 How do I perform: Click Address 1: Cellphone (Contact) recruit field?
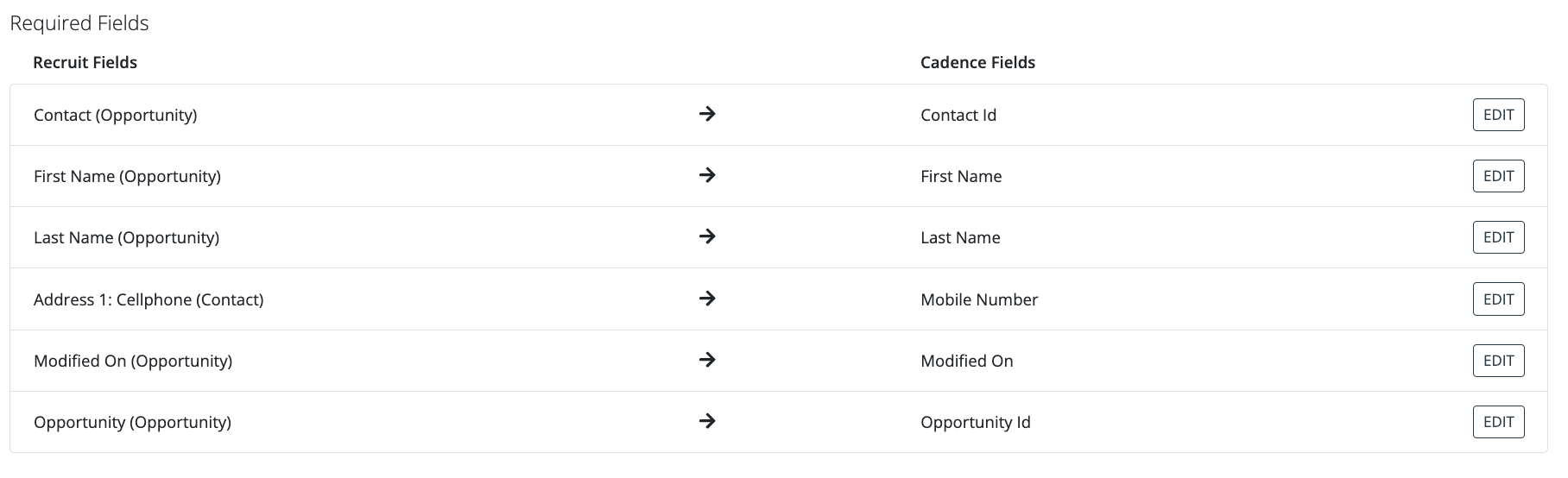coord(149,299)
